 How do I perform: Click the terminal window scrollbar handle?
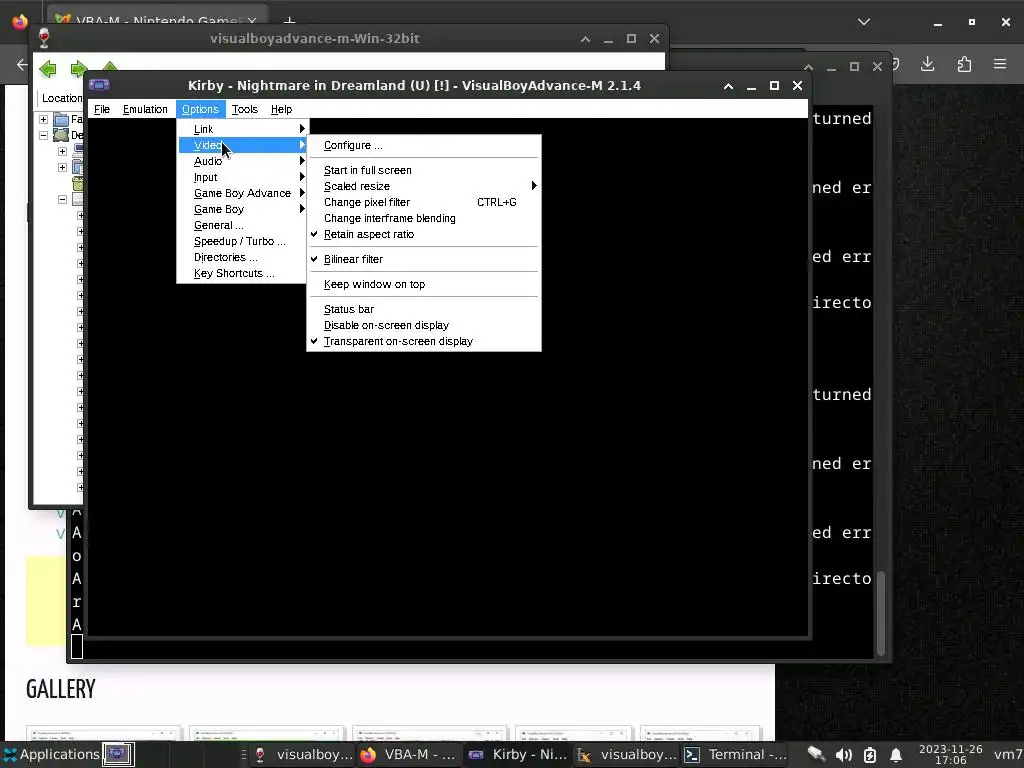coord(880,613)
